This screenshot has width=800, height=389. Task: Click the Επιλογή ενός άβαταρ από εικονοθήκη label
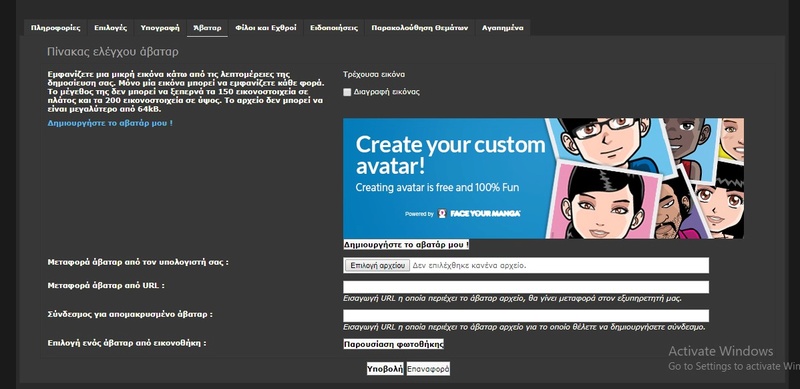tap(127, 343)
